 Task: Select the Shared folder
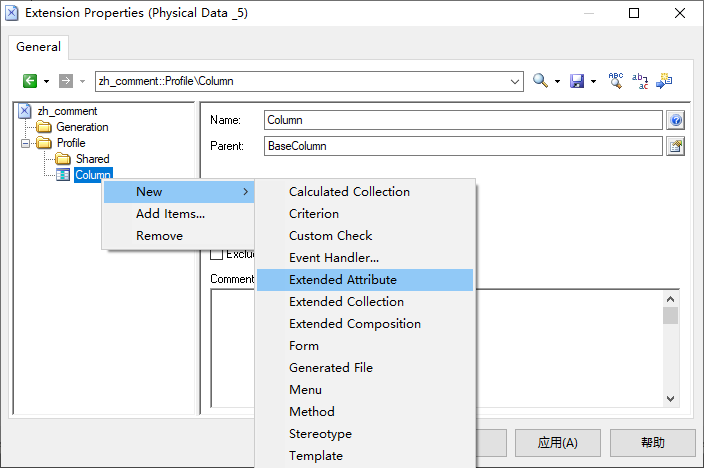[92, 159]
